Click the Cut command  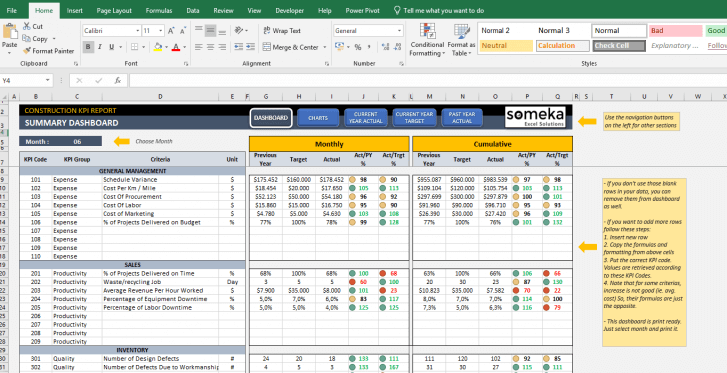pos(33,26)
